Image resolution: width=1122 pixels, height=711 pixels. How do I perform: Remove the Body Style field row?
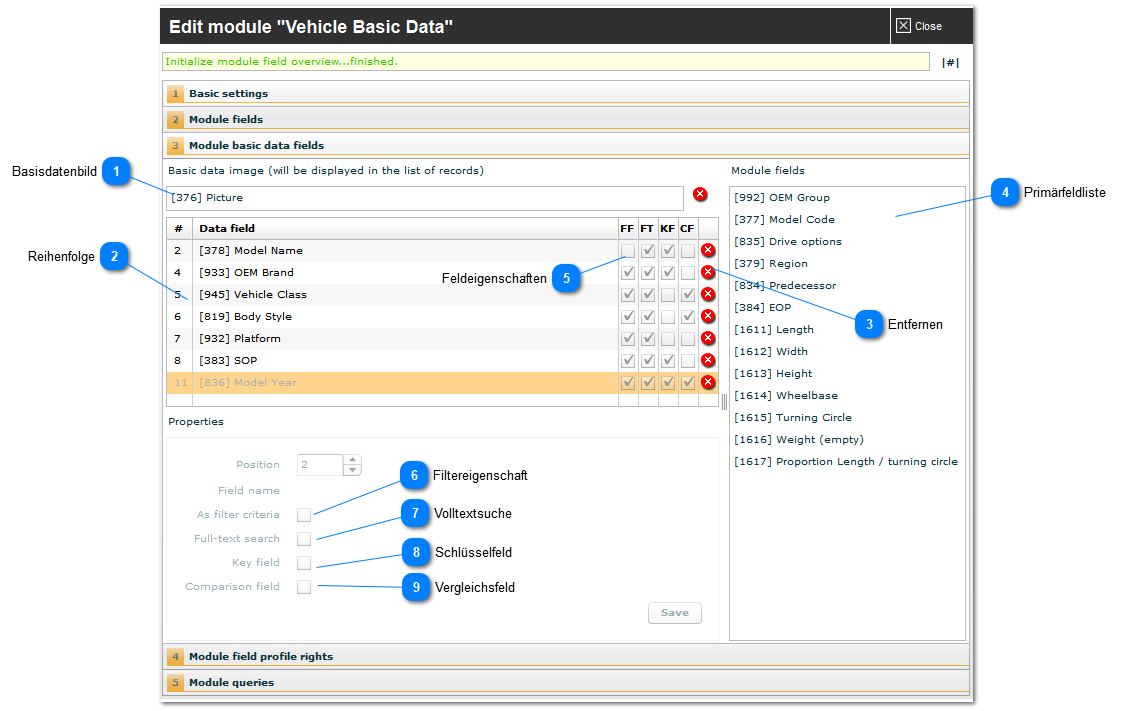click(x=708, y=316)
